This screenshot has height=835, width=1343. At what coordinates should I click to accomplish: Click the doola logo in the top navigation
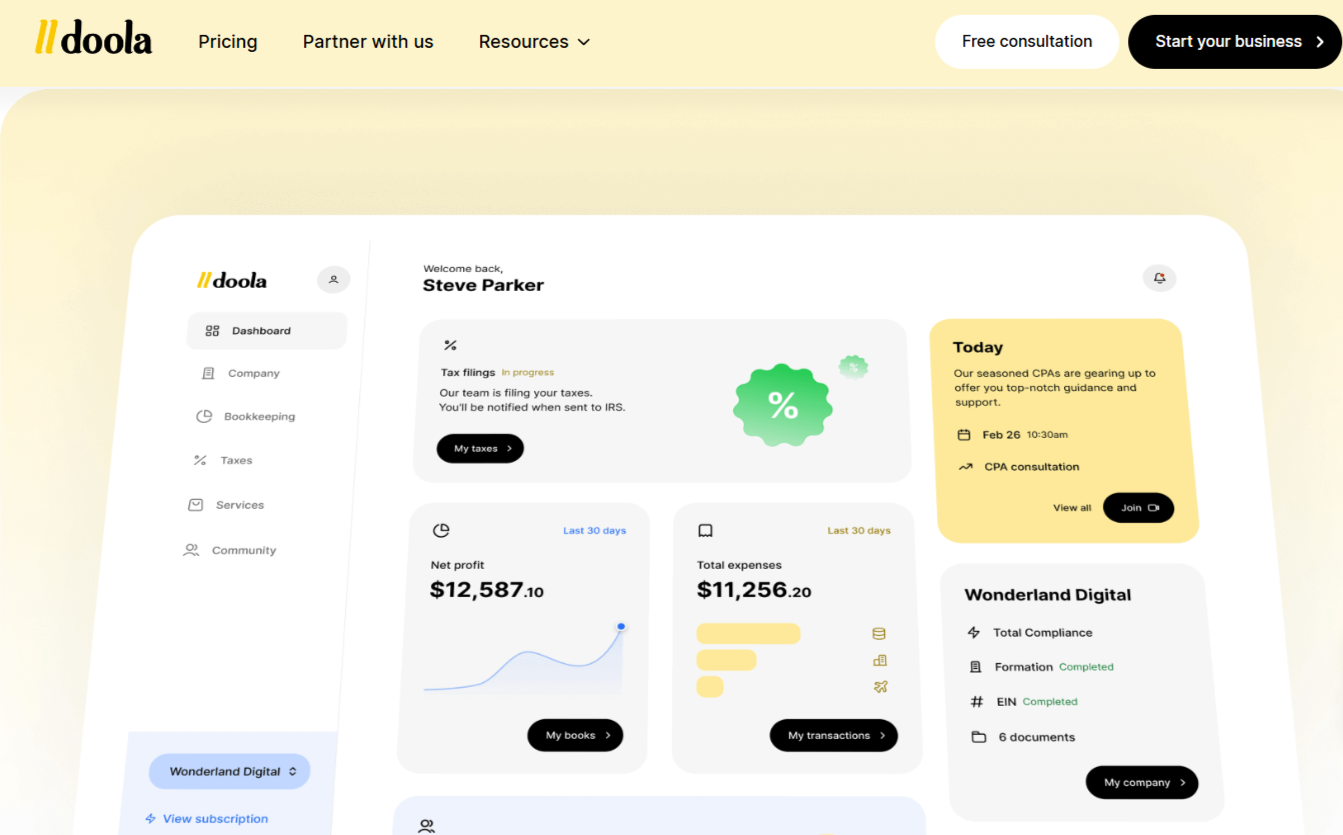pyautogui.click(x=93, y=38)
